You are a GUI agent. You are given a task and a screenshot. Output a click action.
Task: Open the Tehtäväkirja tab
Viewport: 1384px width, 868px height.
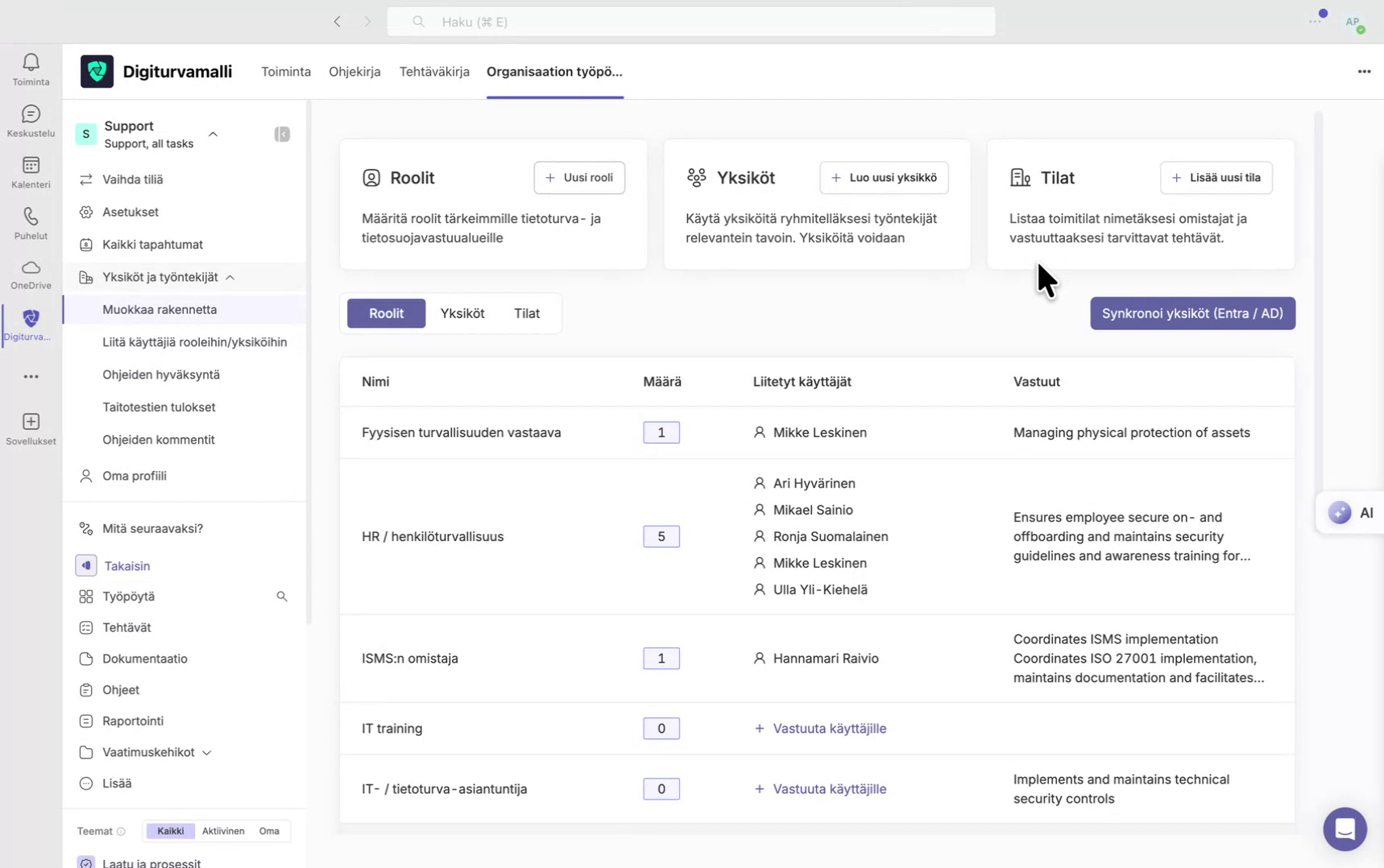click(434, 71)
